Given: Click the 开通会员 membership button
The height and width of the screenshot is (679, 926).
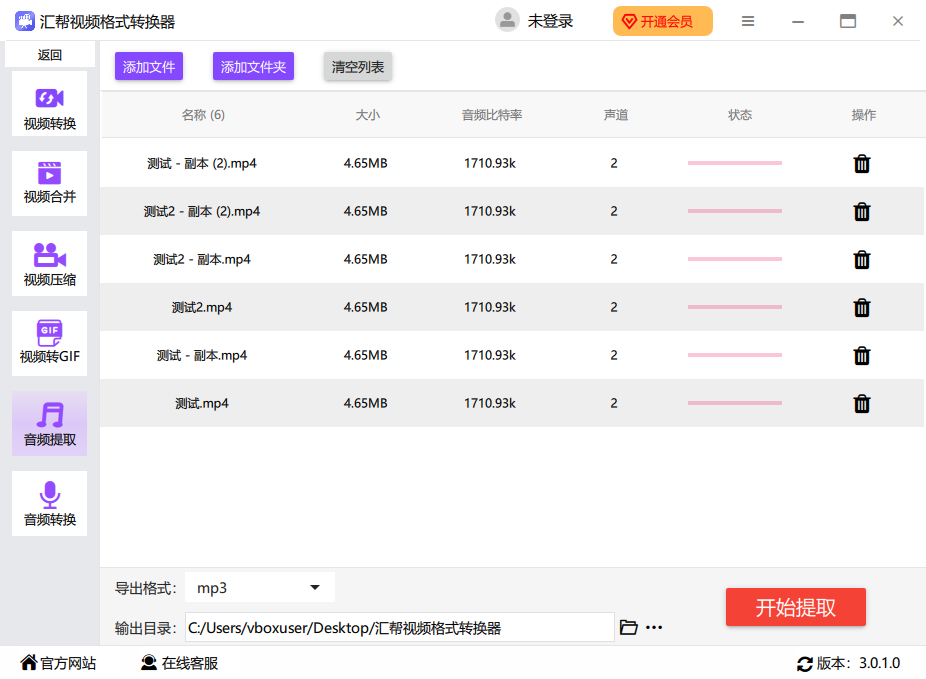Looking at the screenshot, I should (662, 20).
